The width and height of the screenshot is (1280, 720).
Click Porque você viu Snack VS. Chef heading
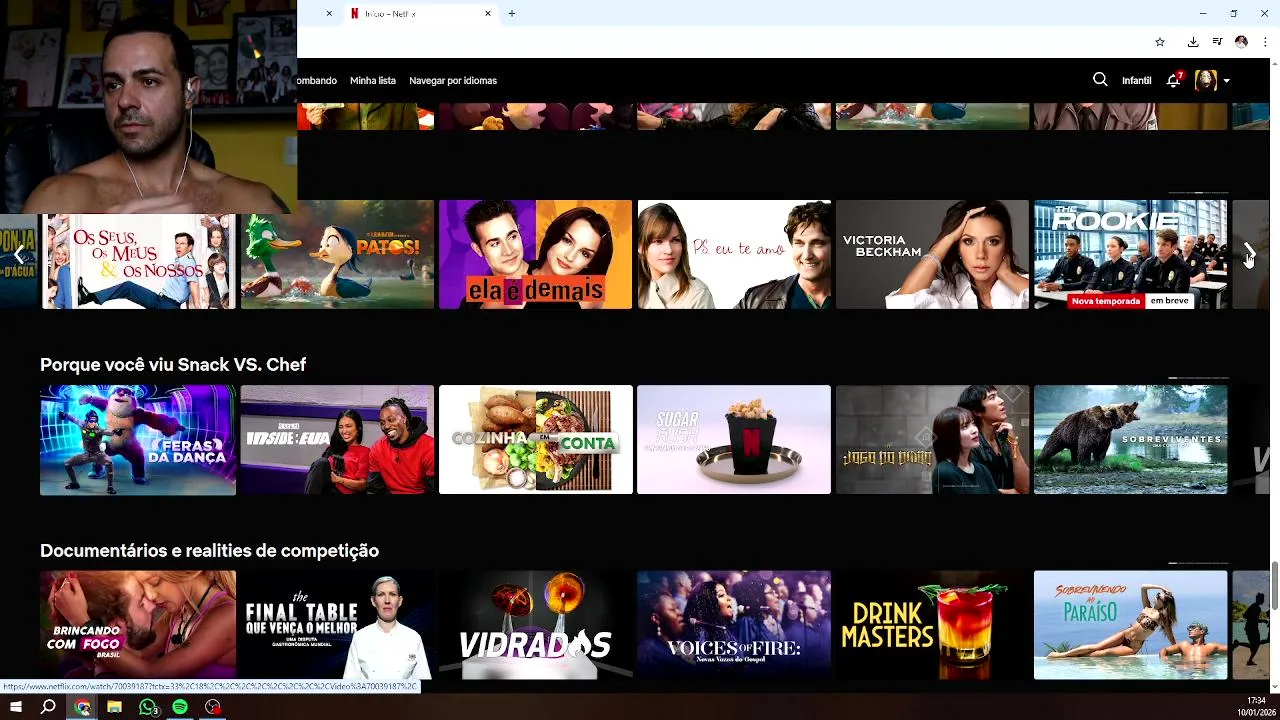point(173,365)
